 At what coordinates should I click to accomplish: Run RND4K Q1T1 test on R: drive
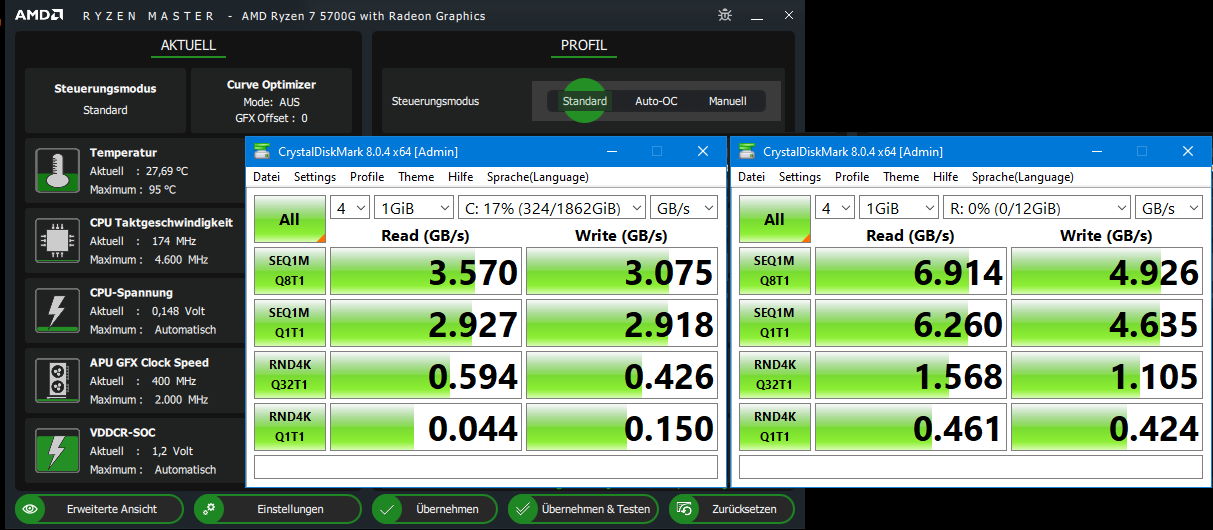[775, 427]
